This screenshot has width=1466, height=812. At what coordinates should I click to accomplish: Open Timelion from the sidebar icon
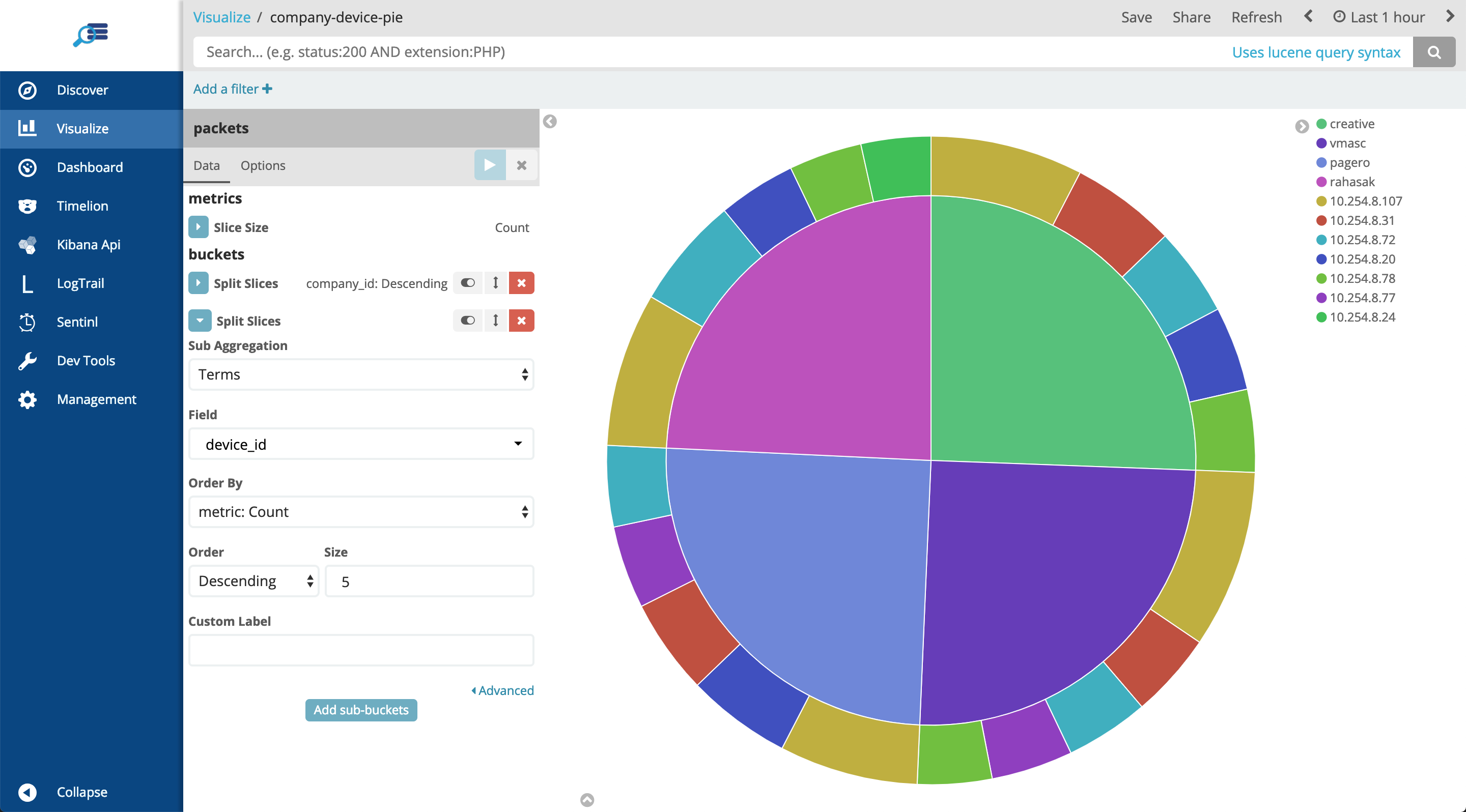(x=27, y=206)
